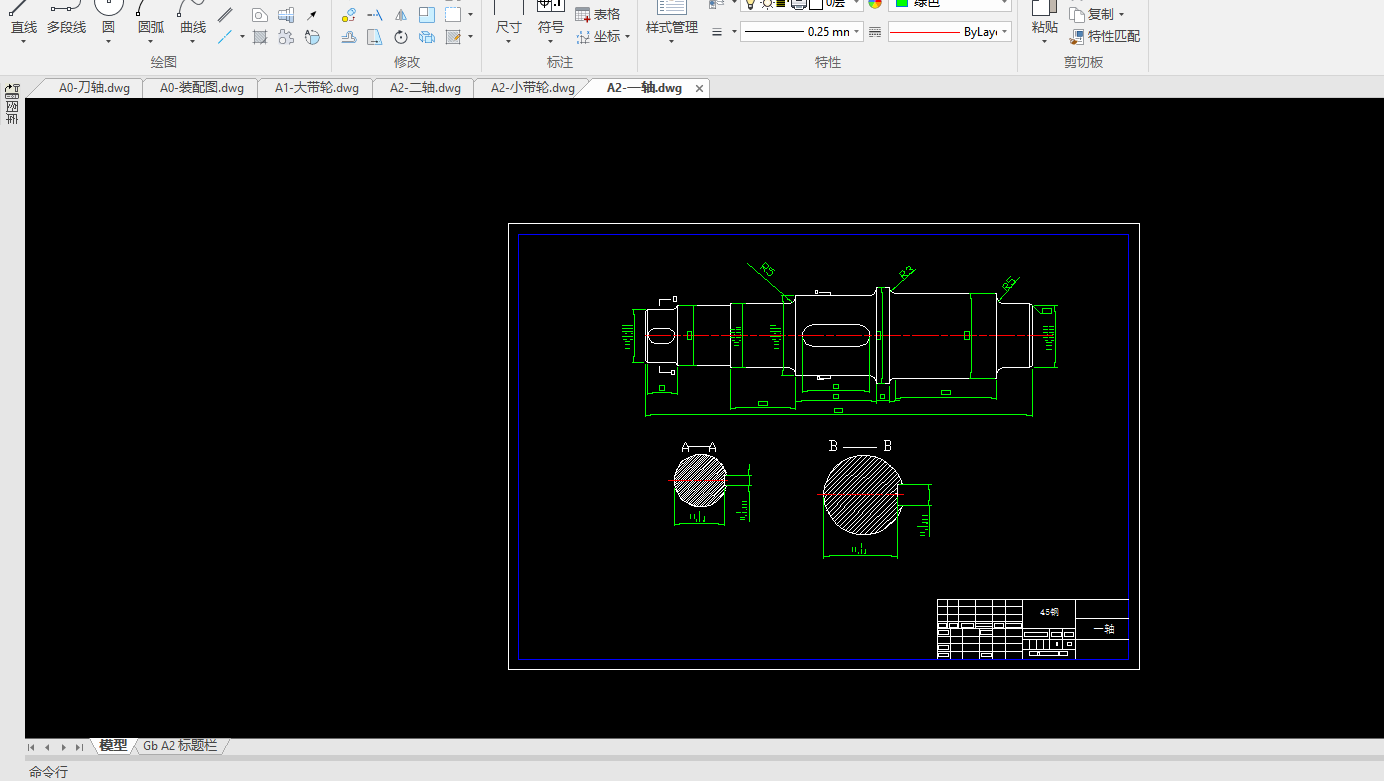Click the hatch fill icon in 绘图 panel
The height and width of the screenshot is (781, 1384).
click(x=260, y=37)
